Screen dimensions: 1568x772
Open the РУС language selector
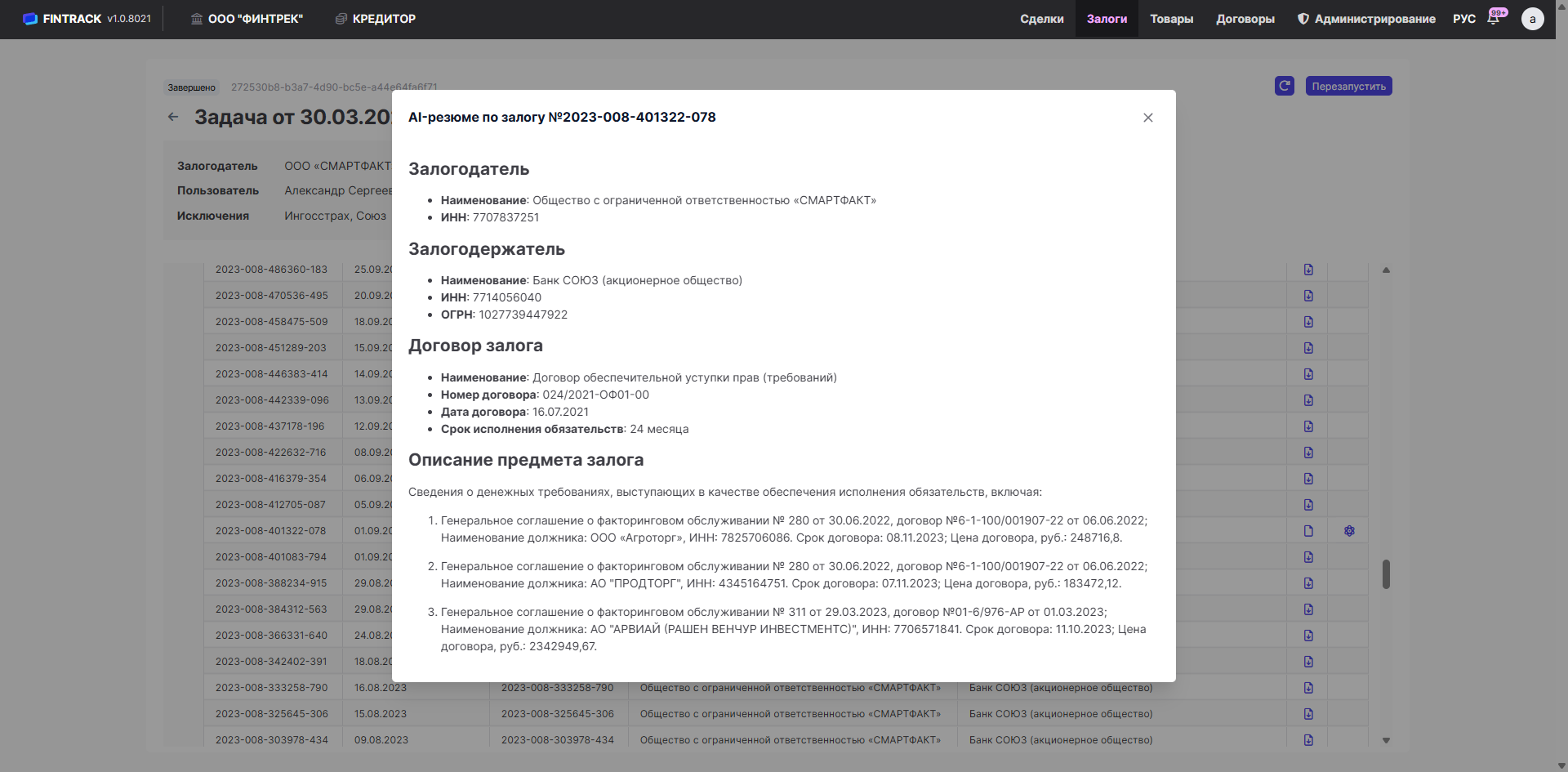point(1463,19)
